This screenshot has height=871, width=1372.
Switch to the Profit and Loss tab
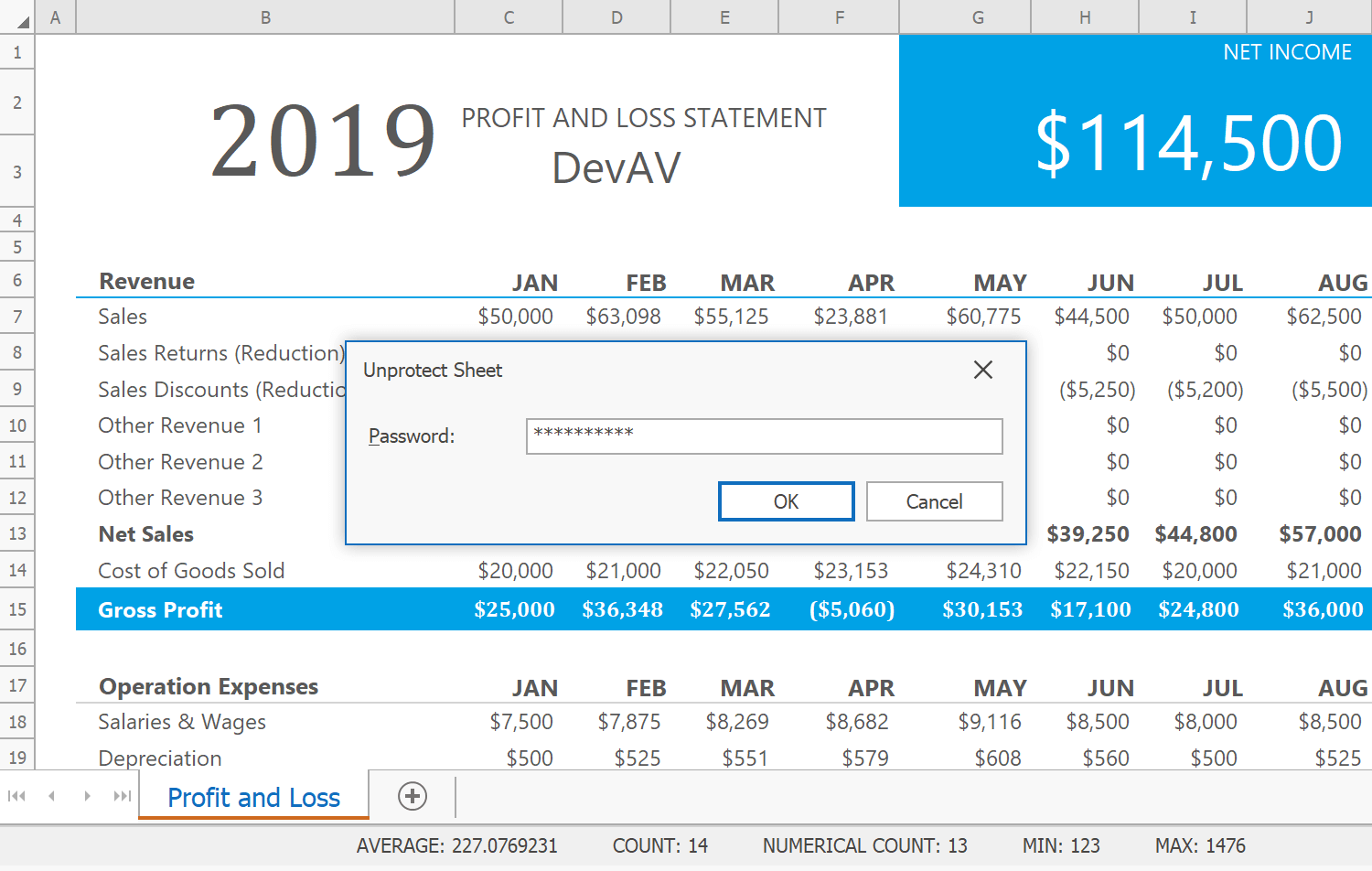253,797
